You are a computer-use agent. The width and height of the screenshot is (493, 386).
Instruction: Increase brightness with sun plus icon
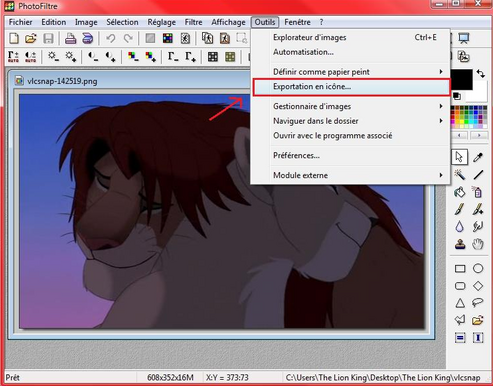[71, 56]
